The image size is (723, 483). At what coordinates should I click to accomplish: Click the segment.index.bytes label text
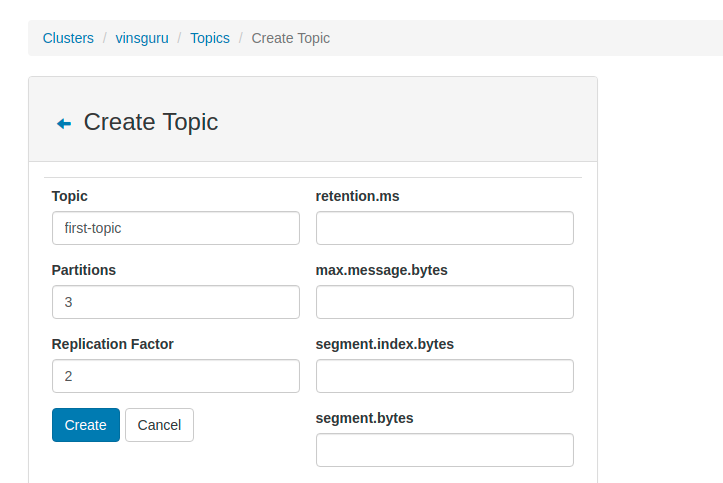click(x=384, y=344)
